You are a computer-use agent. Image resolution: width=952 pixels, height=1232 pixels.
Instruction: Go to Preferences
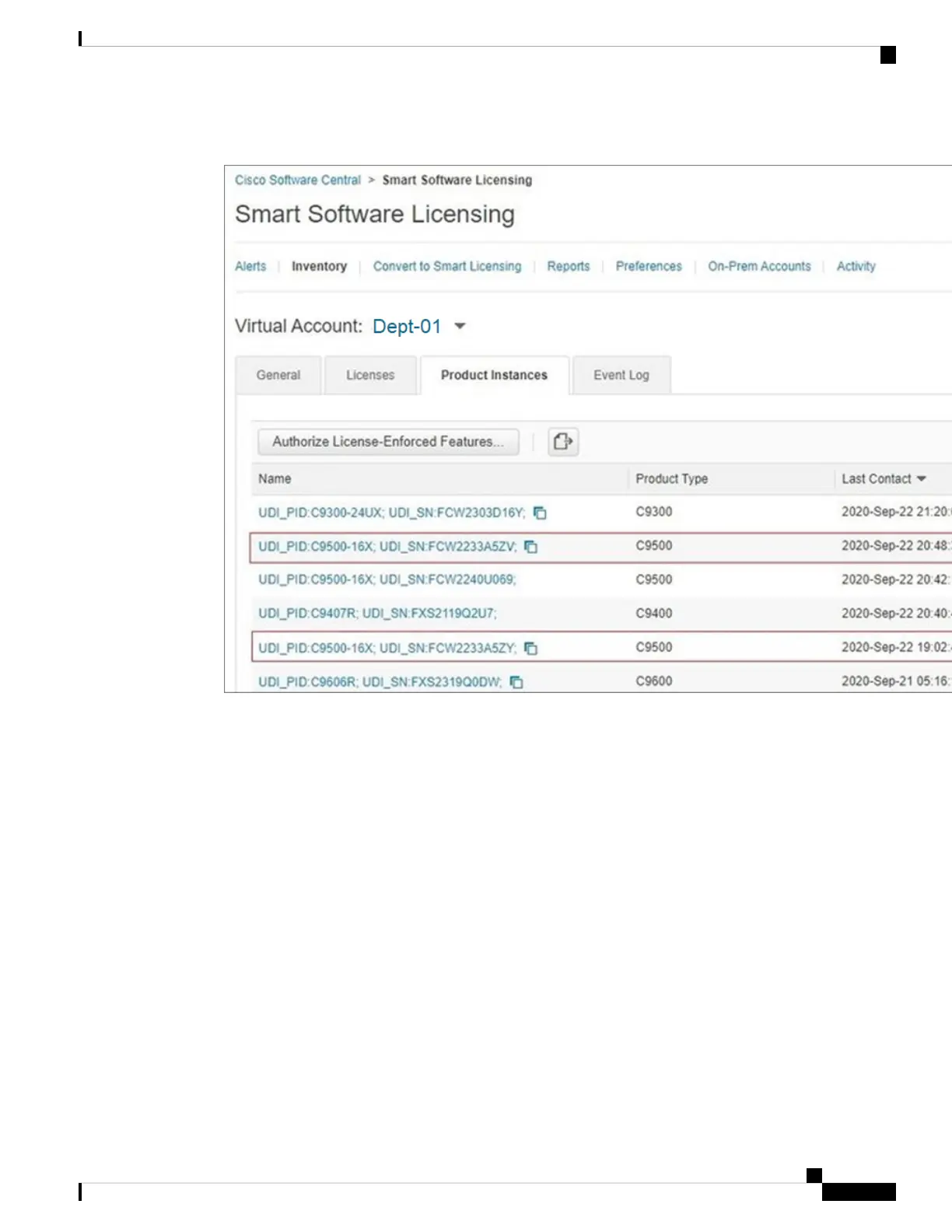(649, 266)
